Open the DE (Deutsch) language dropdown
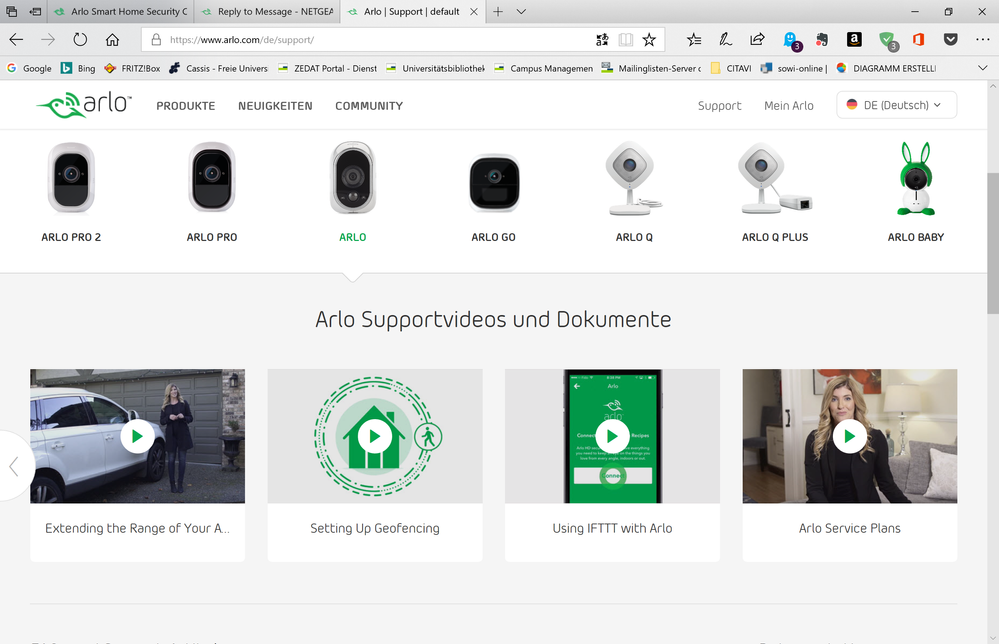Screen dimensions: 999x644 pos(896,105)
